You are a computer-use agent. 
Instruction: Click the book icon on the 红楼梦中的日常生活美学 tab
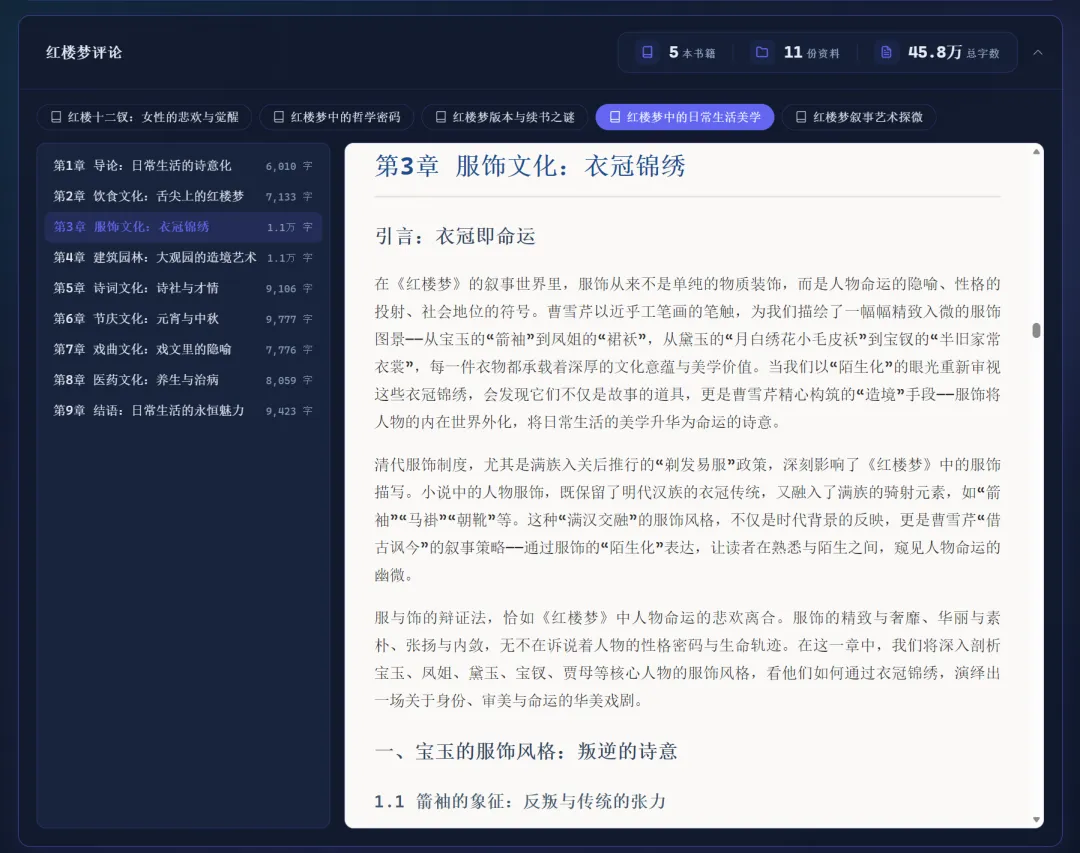pos(615,117)
